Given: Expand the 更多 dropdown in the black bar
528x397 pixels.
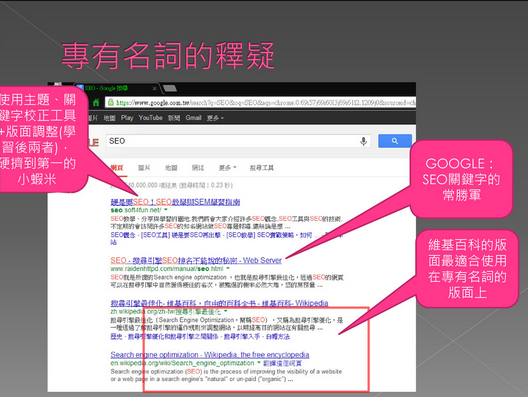Looking at the screenshot, I should 215,118.
